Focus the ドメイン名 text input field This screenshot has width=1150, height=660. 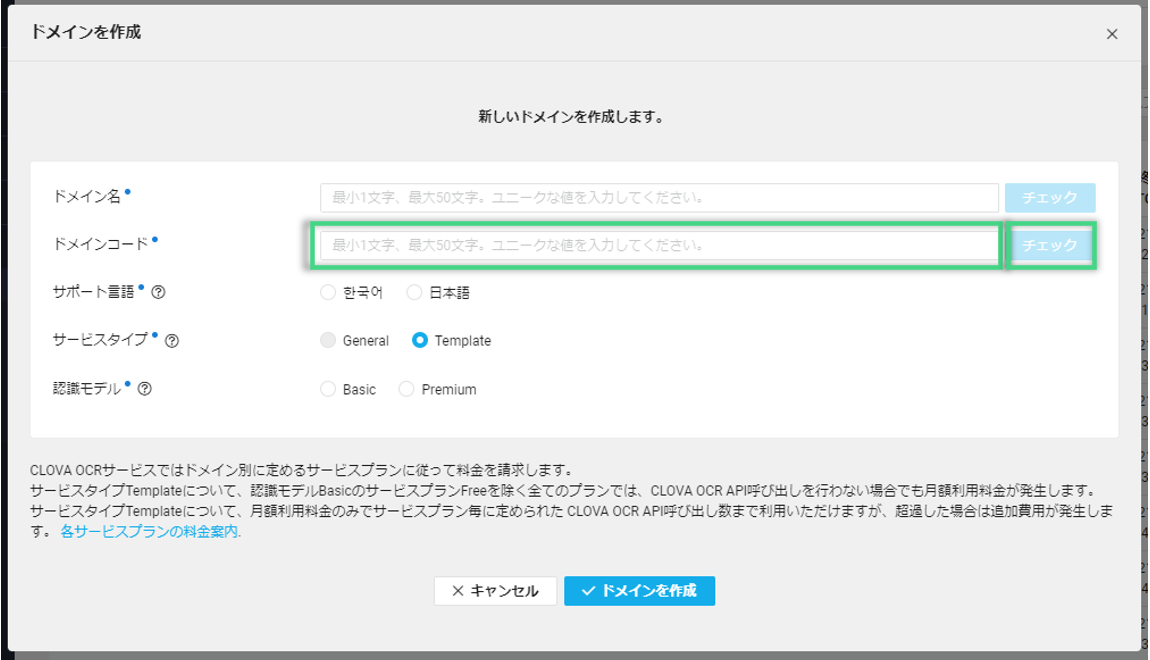click(658, 198)
